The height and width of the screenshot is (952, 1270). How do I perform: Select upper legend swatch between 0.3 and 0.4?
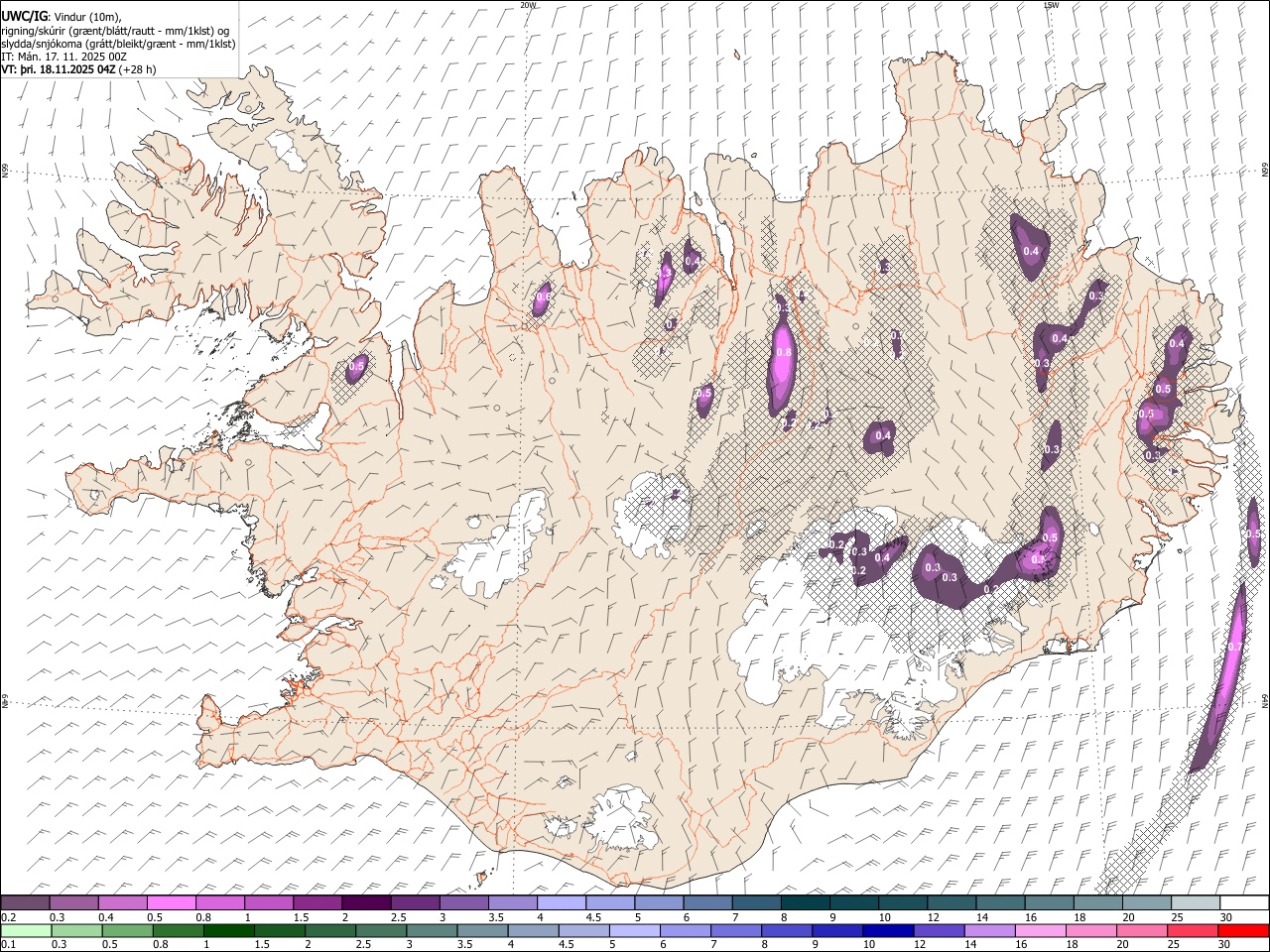pyautogui.click(x=74, y=902)
